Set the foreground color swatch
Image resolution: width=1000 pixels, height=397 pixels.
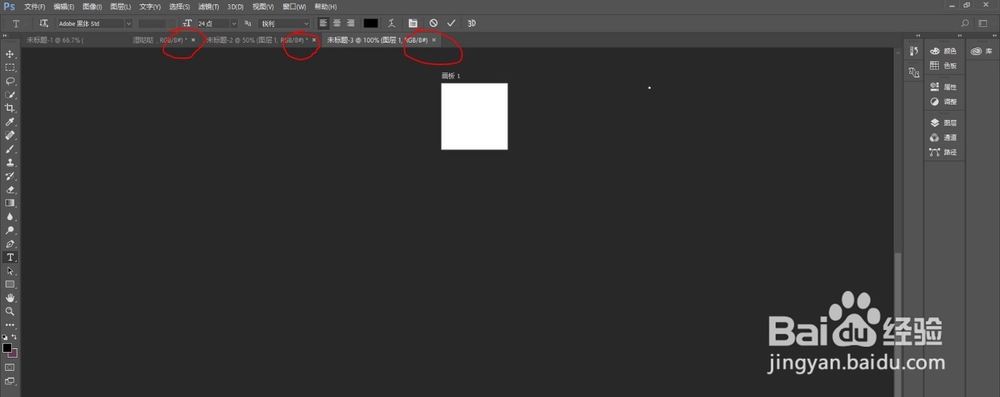(x=7, y=348)
